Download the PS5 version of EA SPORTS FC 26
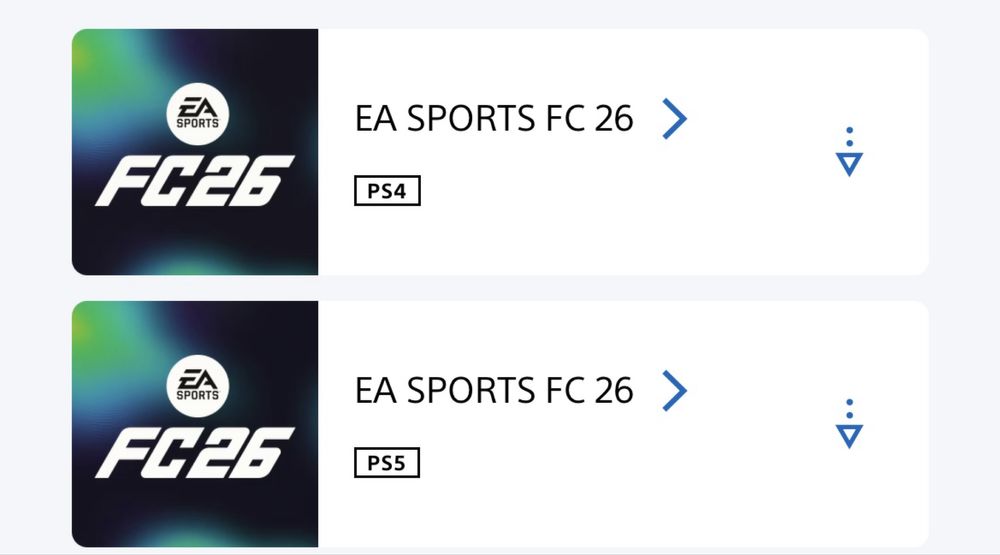The image size is (1000, 555). 849,425
